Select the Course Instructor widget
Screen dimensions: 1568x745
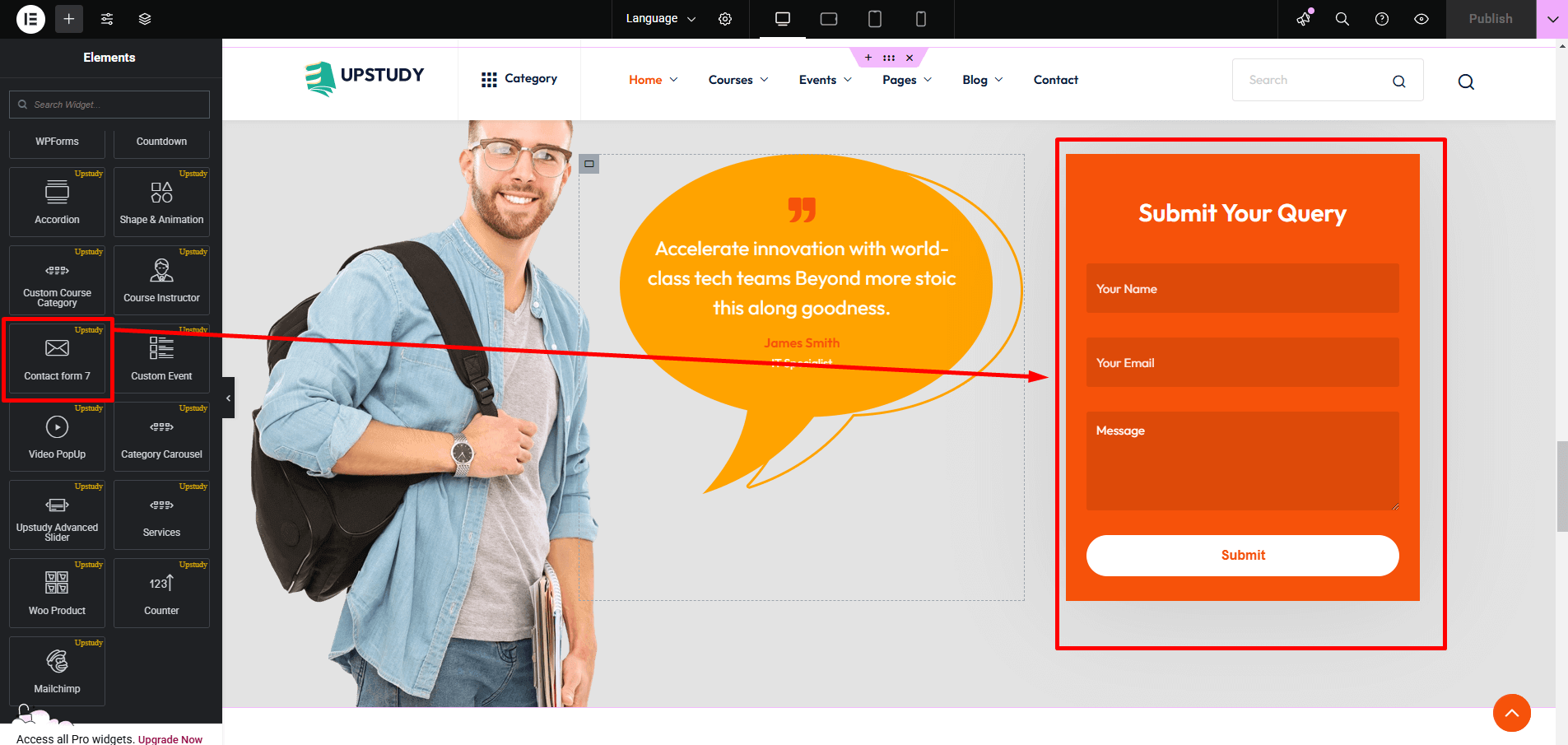coord(161,280)
